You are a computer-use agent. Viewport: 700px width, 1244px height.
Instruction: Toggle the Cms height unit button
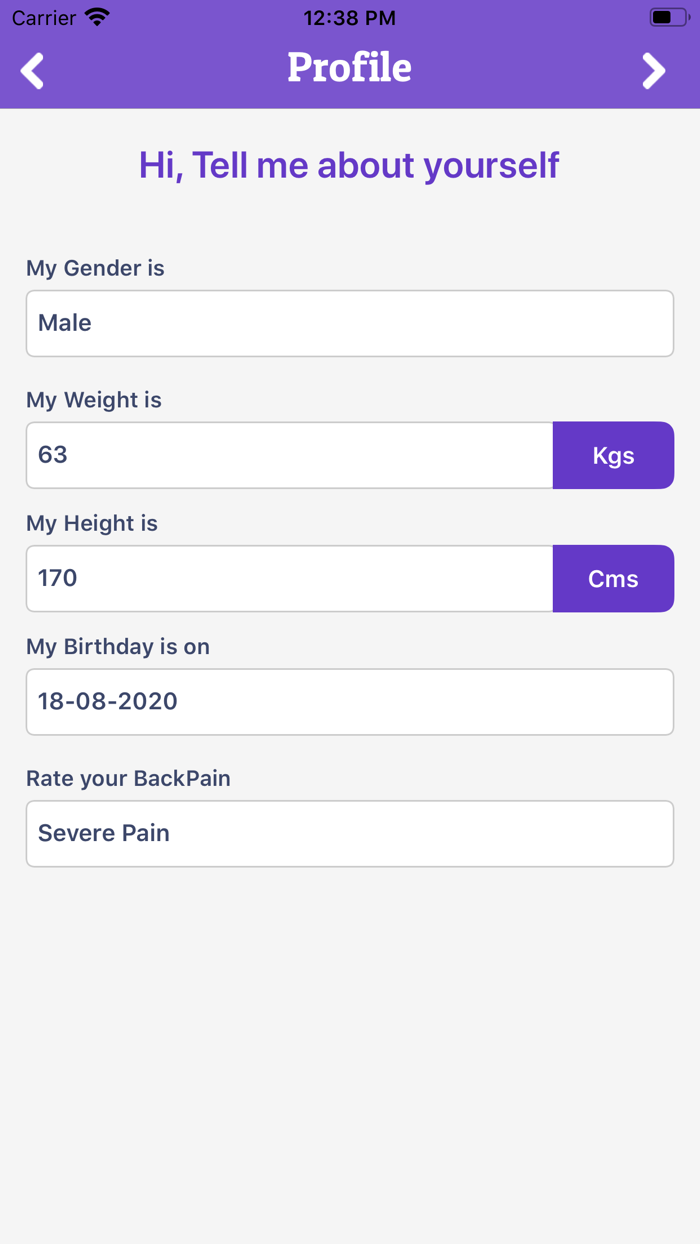pyautogui.click(x=613, y=579)
